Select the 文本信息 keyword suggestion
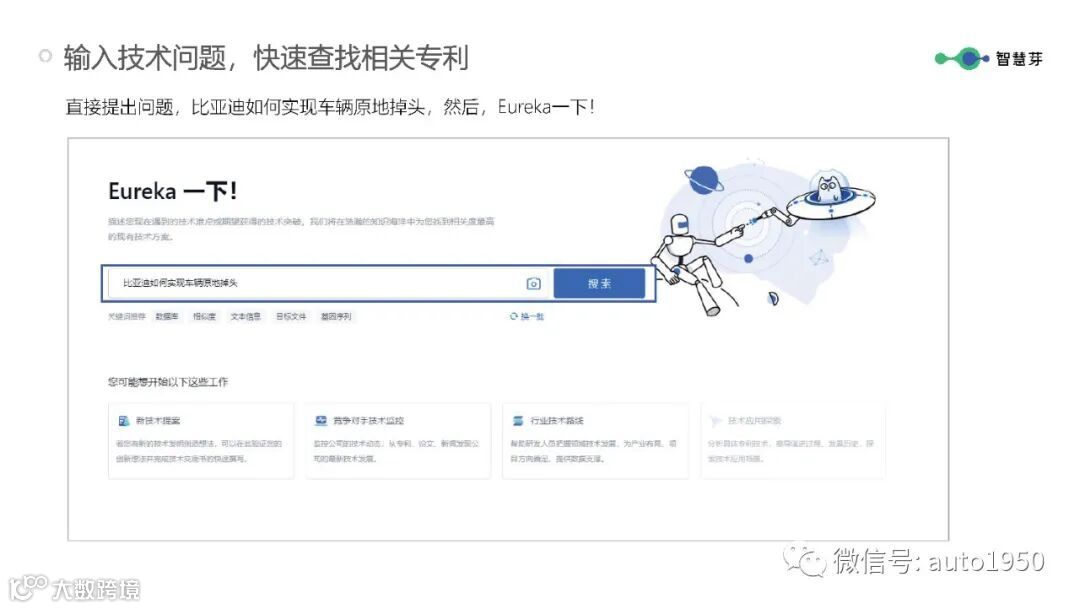The width and height of the screenshot is (1080, 609). point(245,316)
